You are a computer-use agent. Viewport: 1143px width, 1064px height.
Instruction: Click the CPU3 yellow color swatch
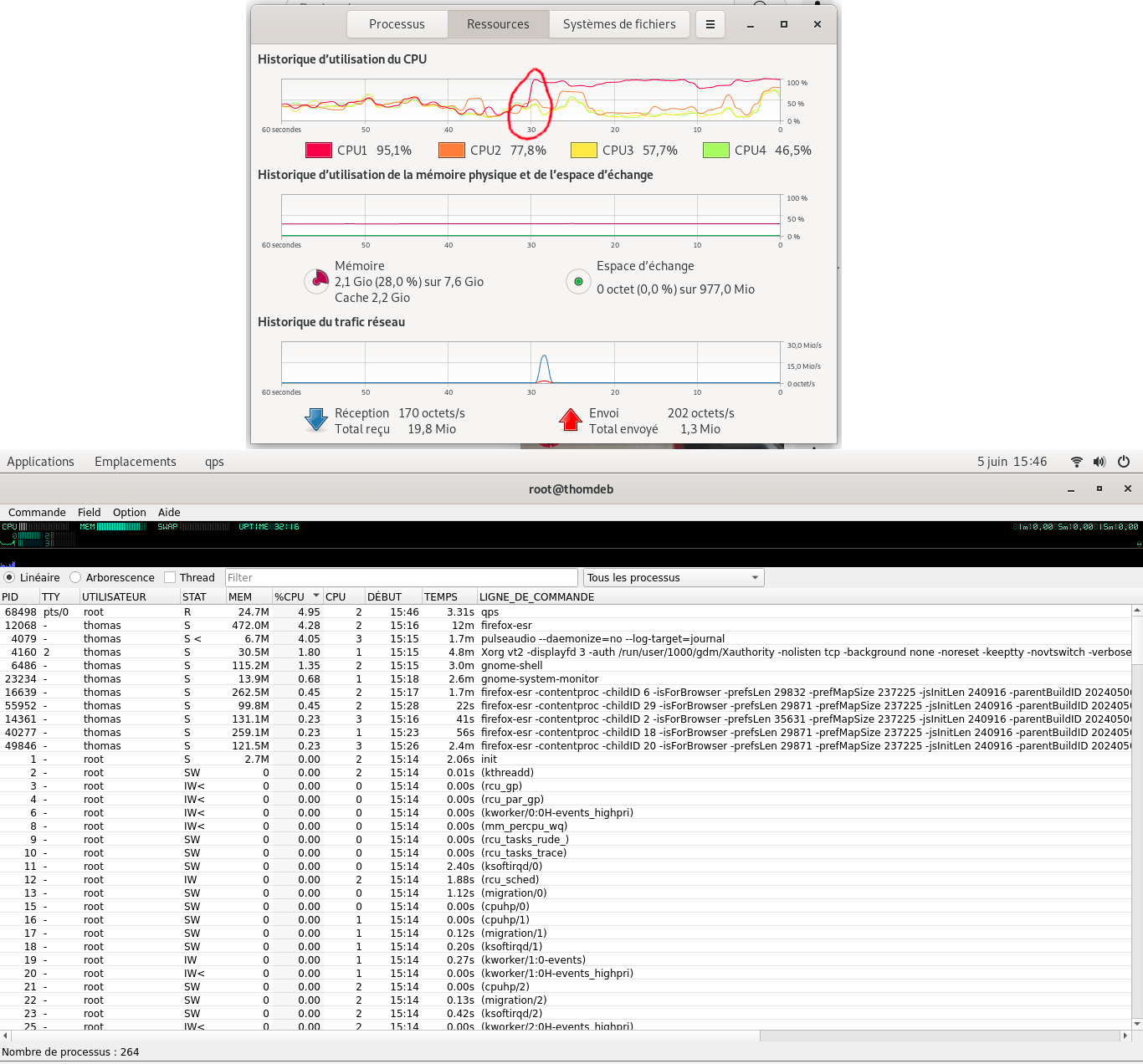pos(584,151)
